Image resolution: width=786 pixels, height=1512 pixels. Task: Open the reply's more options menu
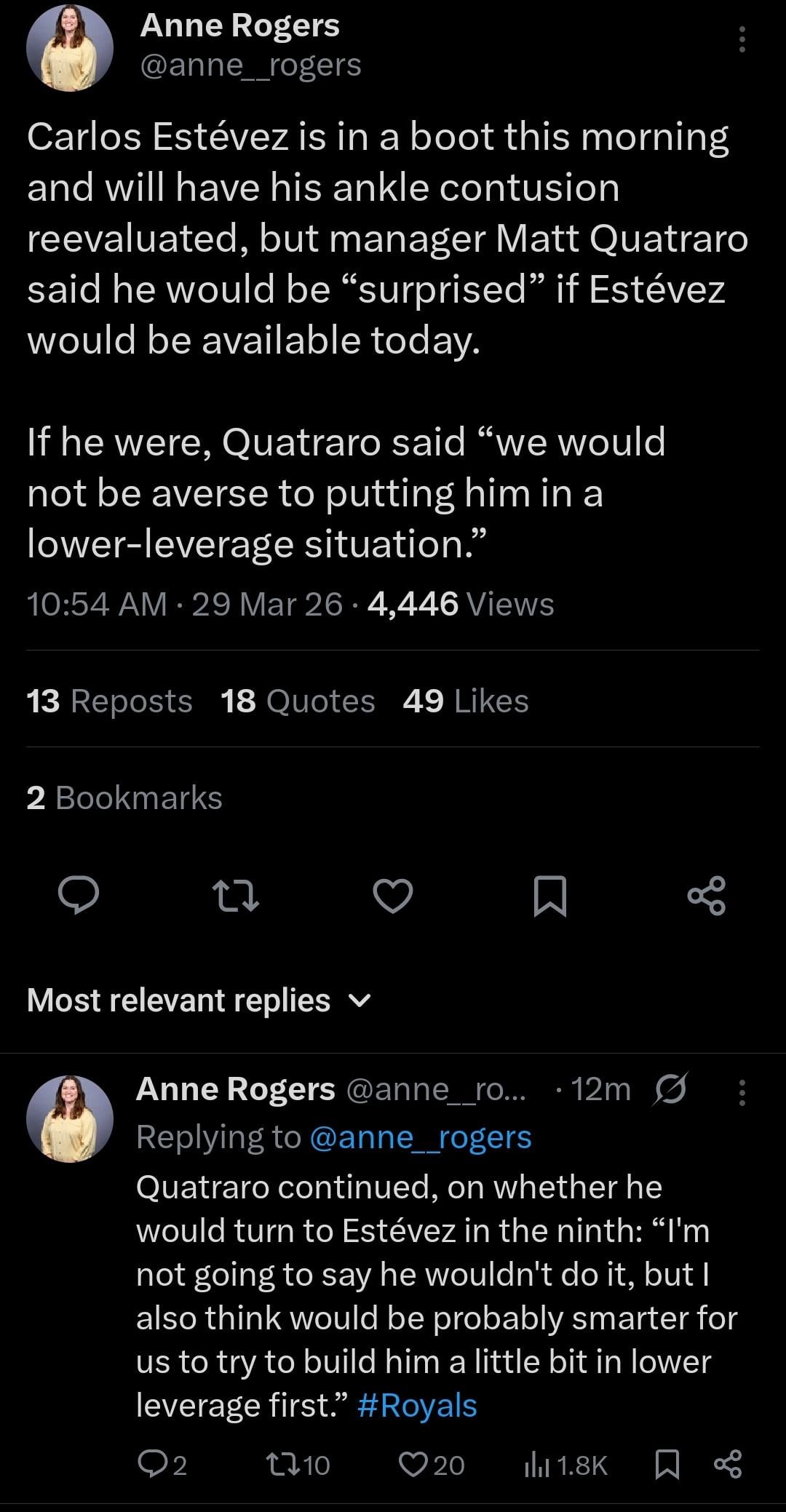click(742, 1093)
